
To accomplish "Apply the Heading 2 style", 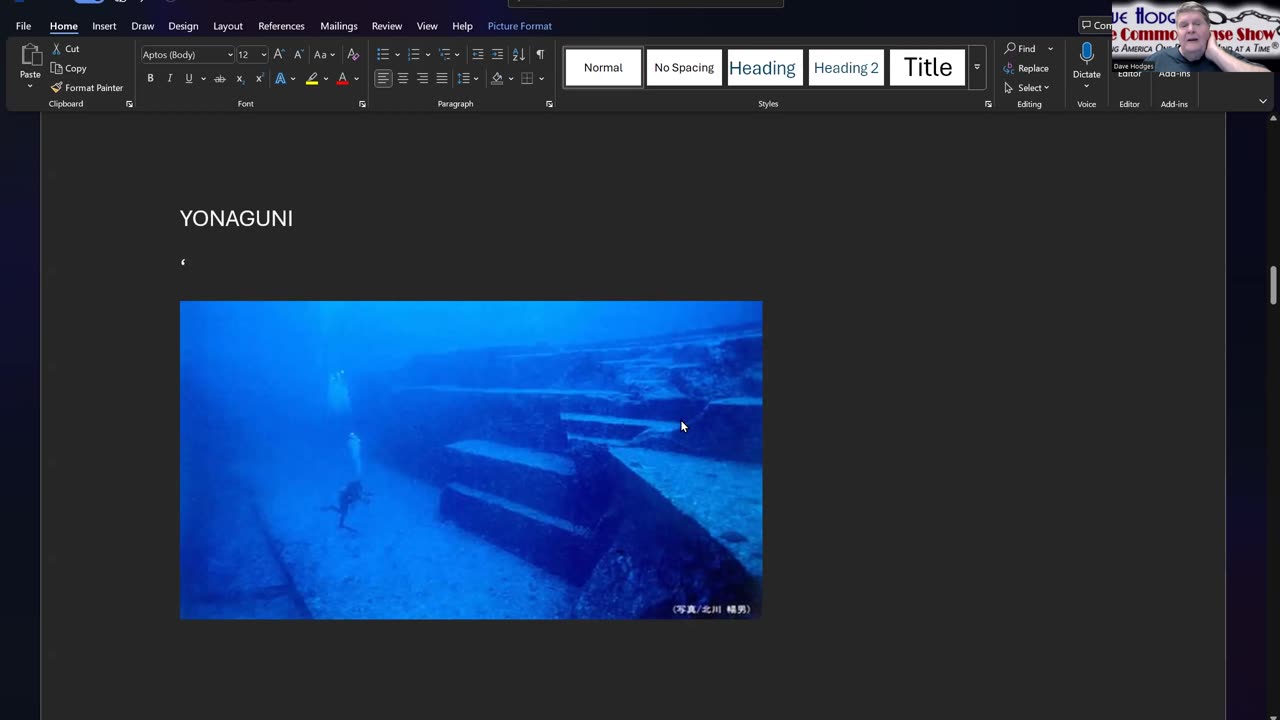I will (x=846, y=68).
